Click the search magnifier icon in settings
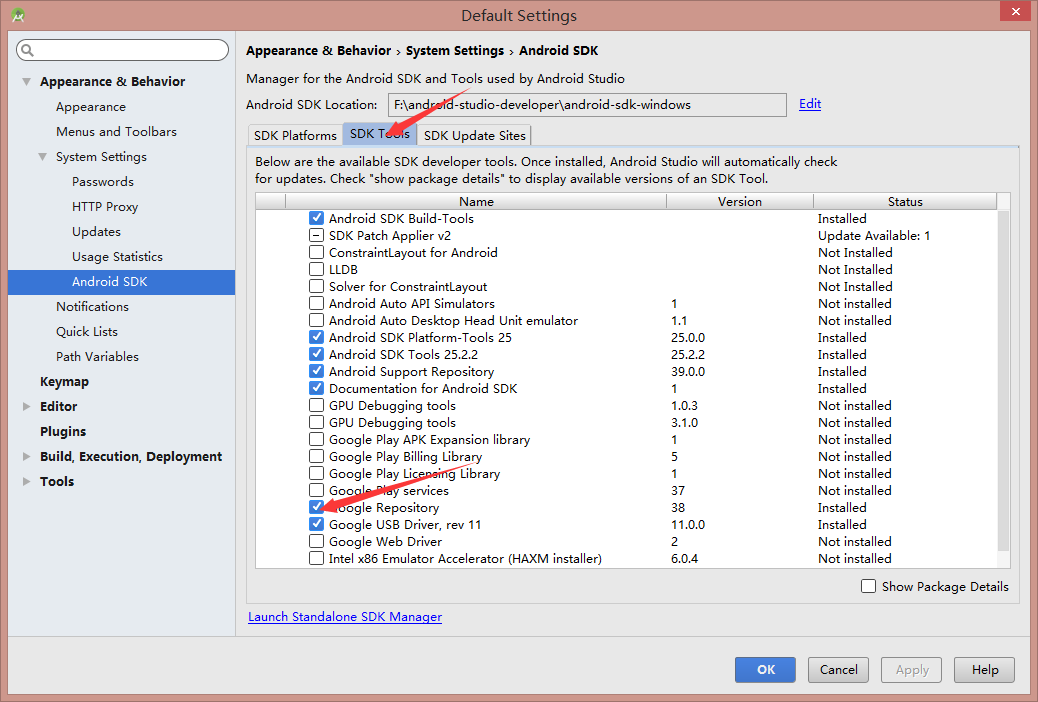 (27, 50)
